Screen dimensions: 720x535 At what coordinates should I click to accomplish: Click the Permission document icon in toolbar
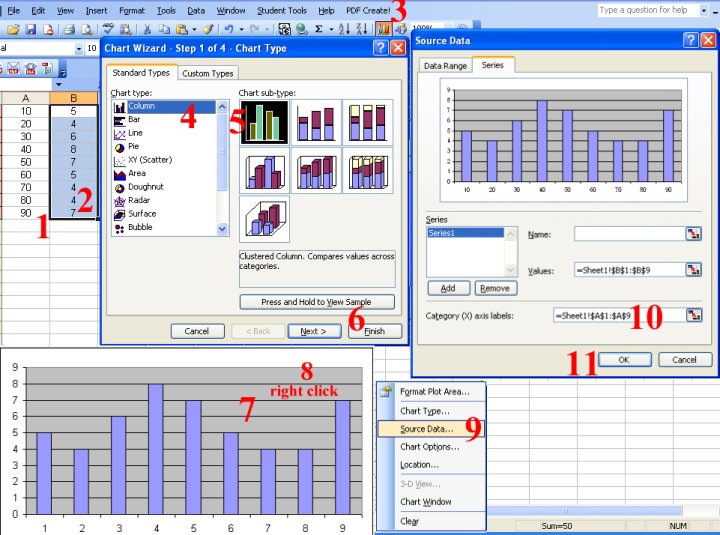click(x=48, y=30)
